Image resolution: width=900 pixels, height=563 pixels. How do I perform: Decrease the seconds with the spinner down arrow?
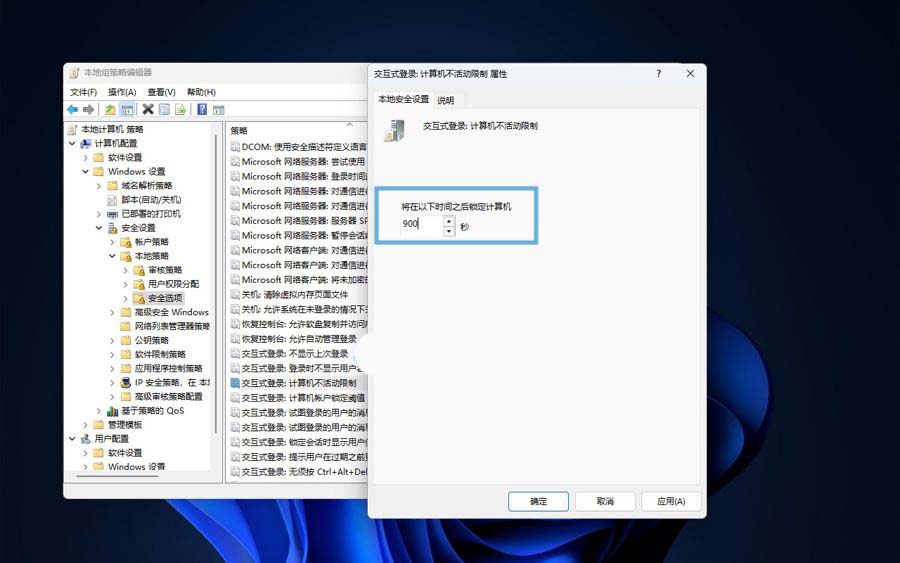coord(449,231)
